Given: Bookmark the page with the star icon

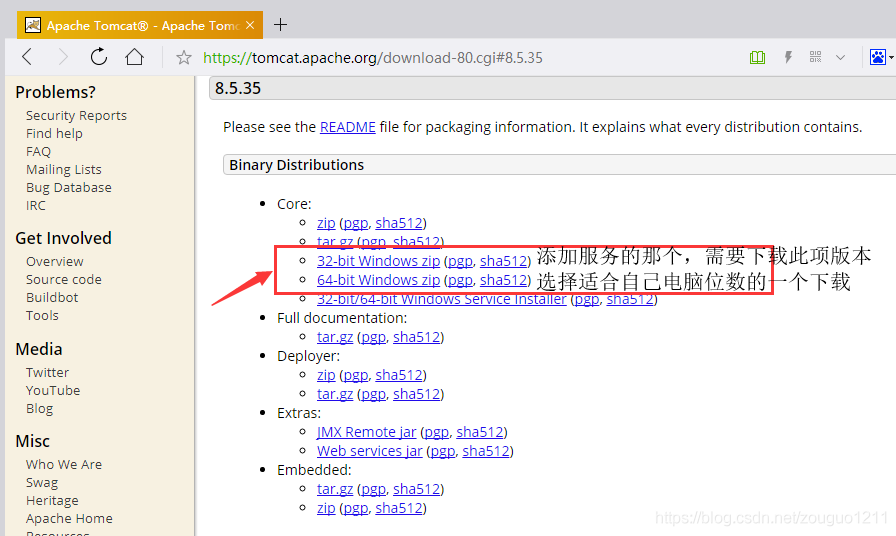Looking at the screenshot, I should (x=183, y=57).
